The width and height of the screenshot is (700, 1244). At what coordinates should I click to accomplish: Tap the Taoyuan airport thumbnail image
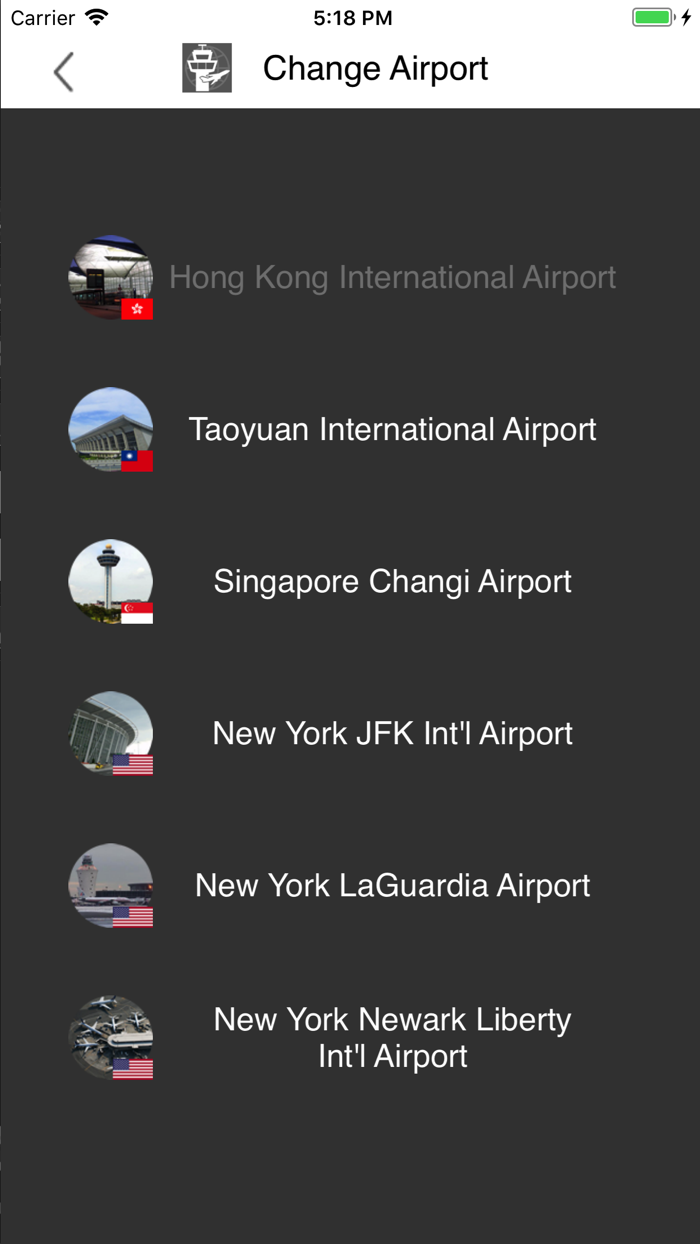(111, 430)
